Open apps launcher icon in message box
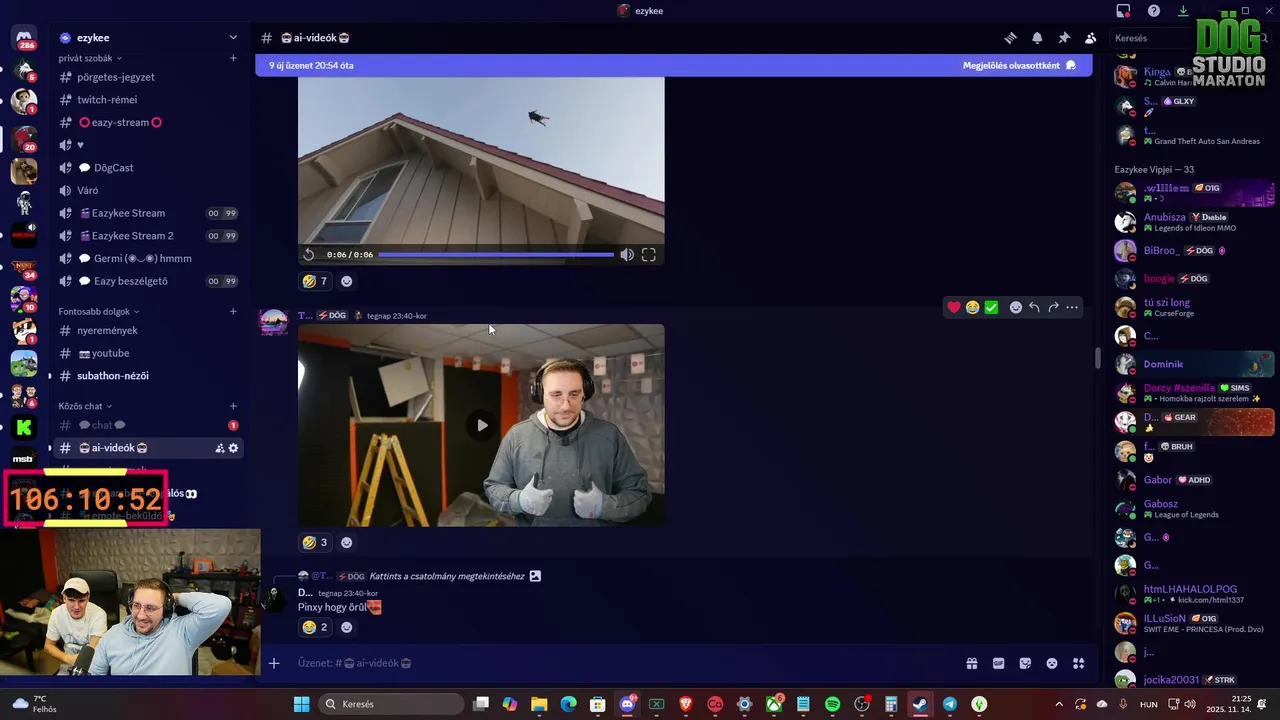Screen dimensions: 1280x720 tap(1078, 663)
